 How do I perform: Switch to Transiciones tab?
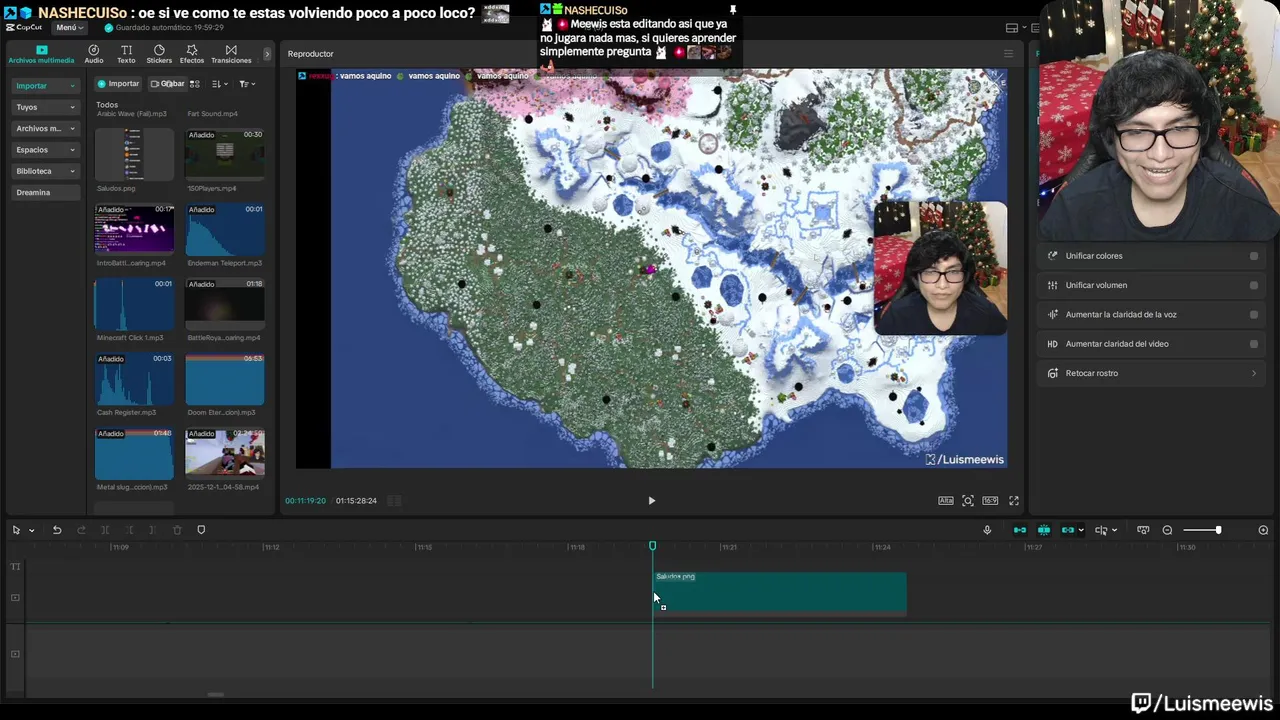click(231, 54)
